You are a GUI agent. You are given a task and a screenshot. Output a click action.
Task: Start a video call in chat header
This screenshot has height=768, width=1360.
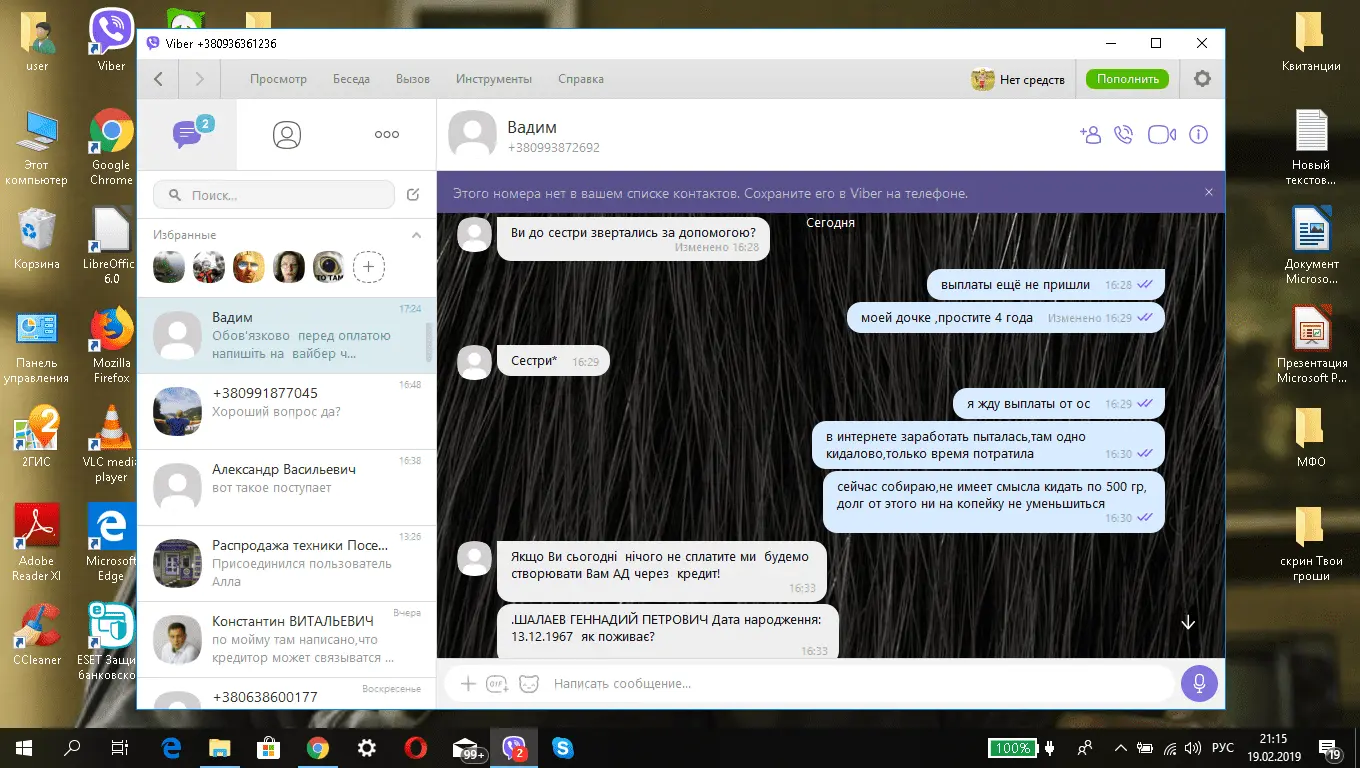coord(1161,135)
